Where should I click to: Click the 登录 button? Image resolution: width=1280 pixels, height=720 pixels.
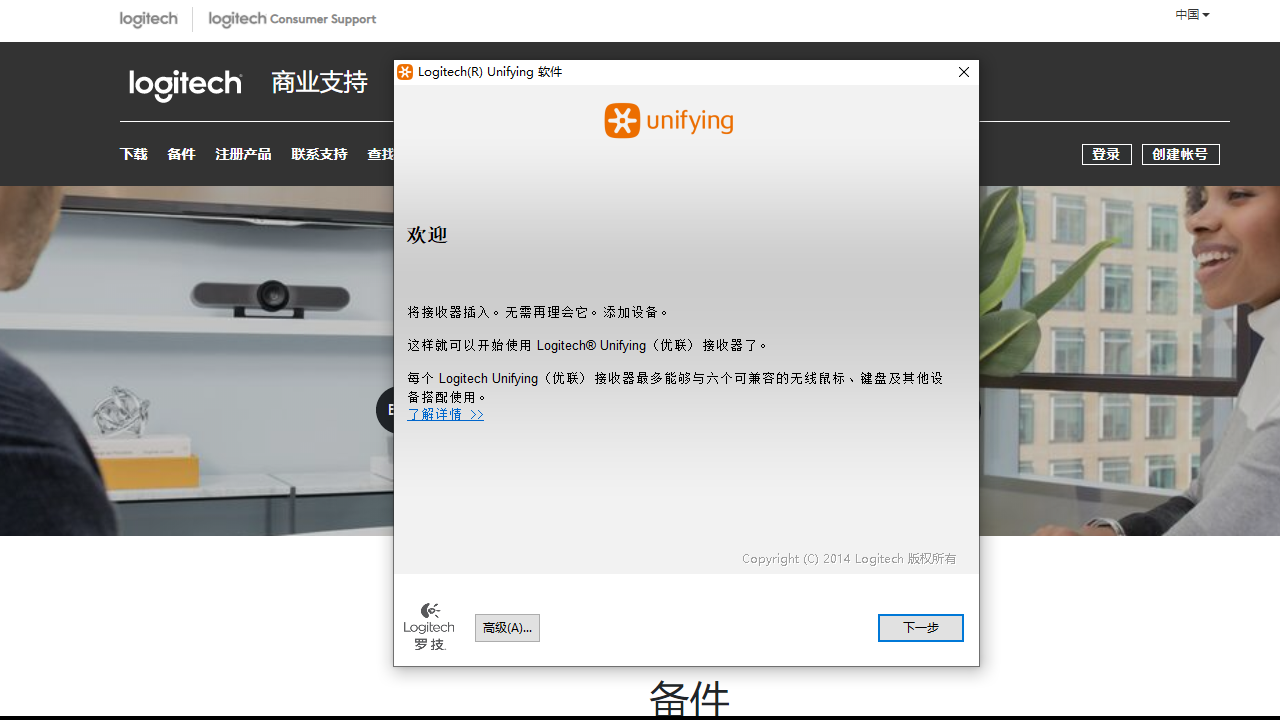coord(1106,154)
